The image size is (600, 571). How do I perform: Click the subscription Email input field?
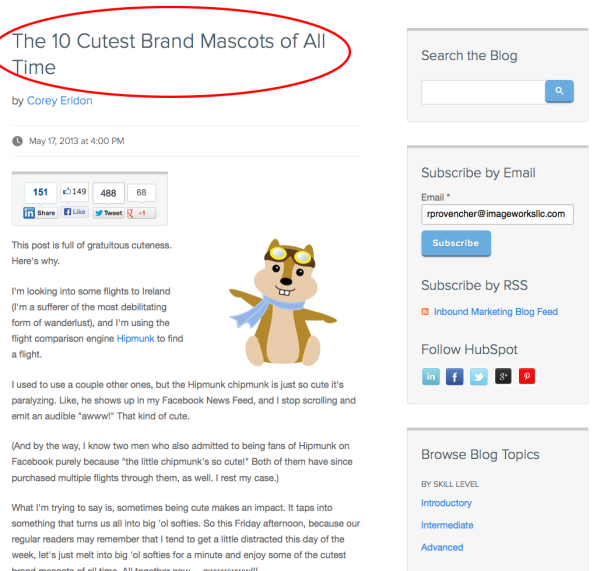pyautogui.click(x=497, y=213)
